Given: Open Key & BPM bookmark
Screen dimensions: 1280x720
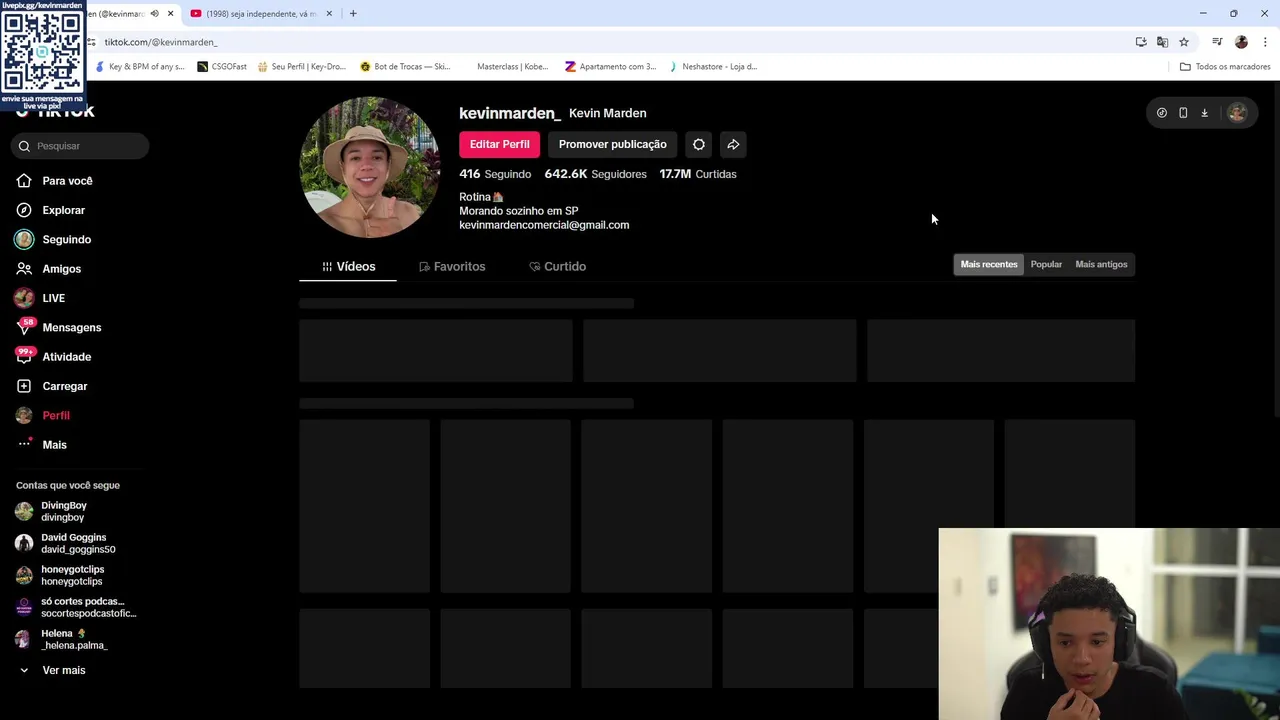Looking at the screenshot, I should pos(140,67).
